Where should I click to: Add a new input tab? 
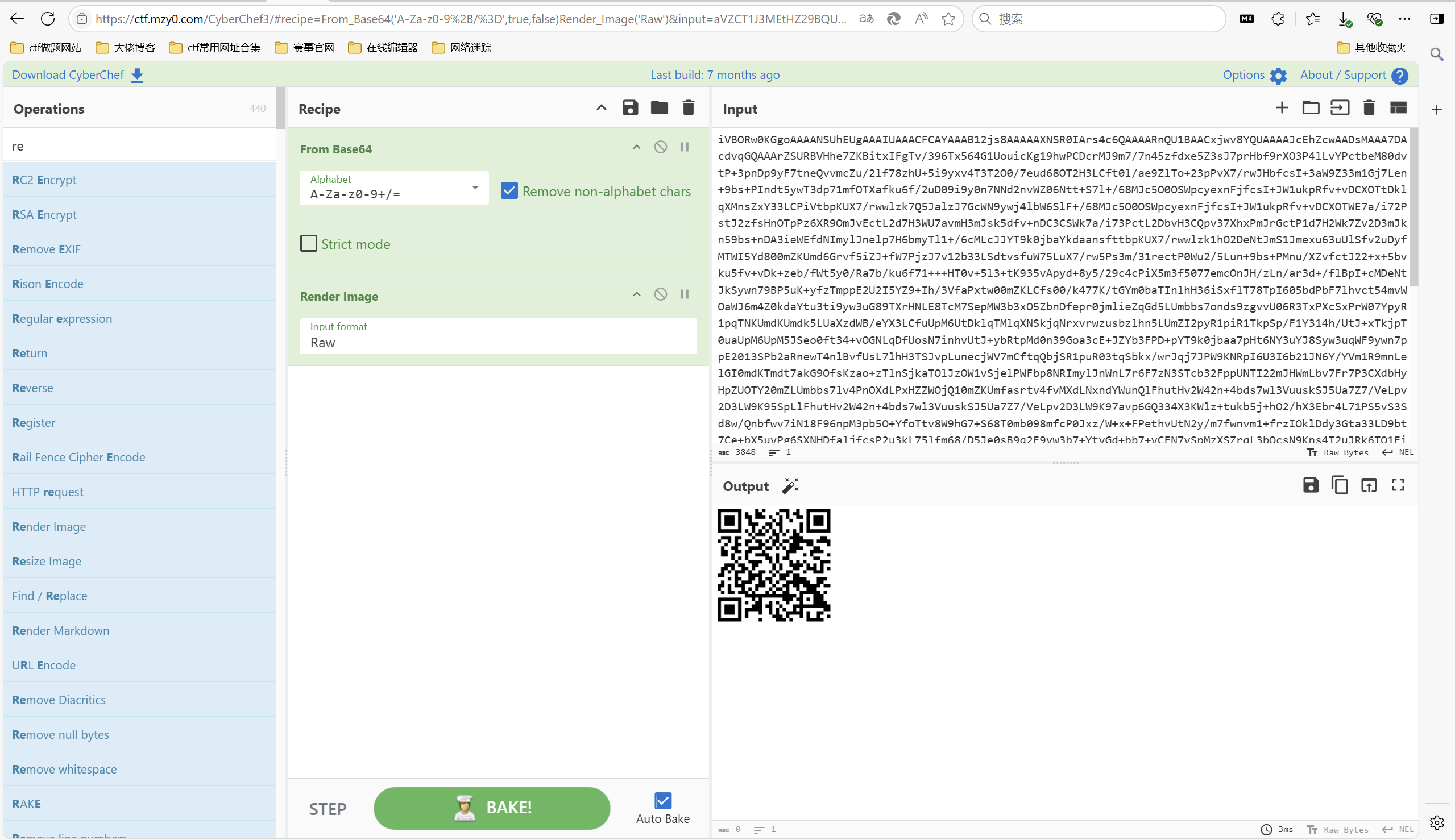1282,108
